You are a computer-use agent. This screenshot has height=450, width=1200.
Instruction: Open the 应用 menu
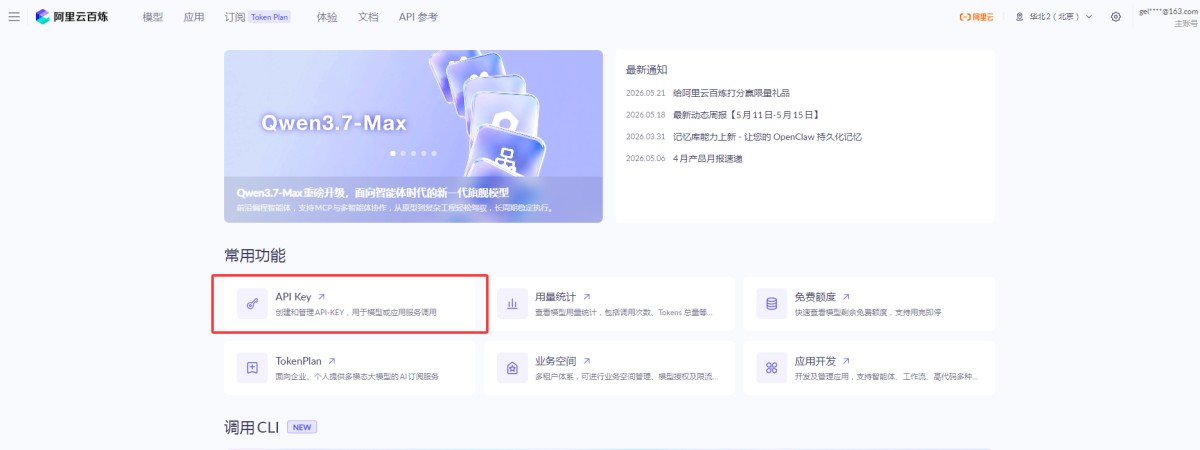[x=194, y=17]
